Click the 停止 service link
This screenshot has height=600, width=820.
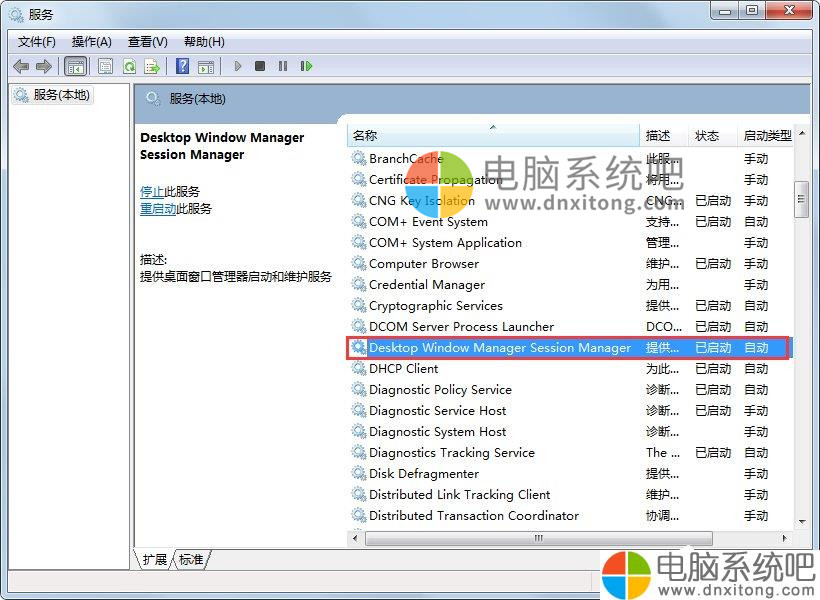[x=152, y=191]
